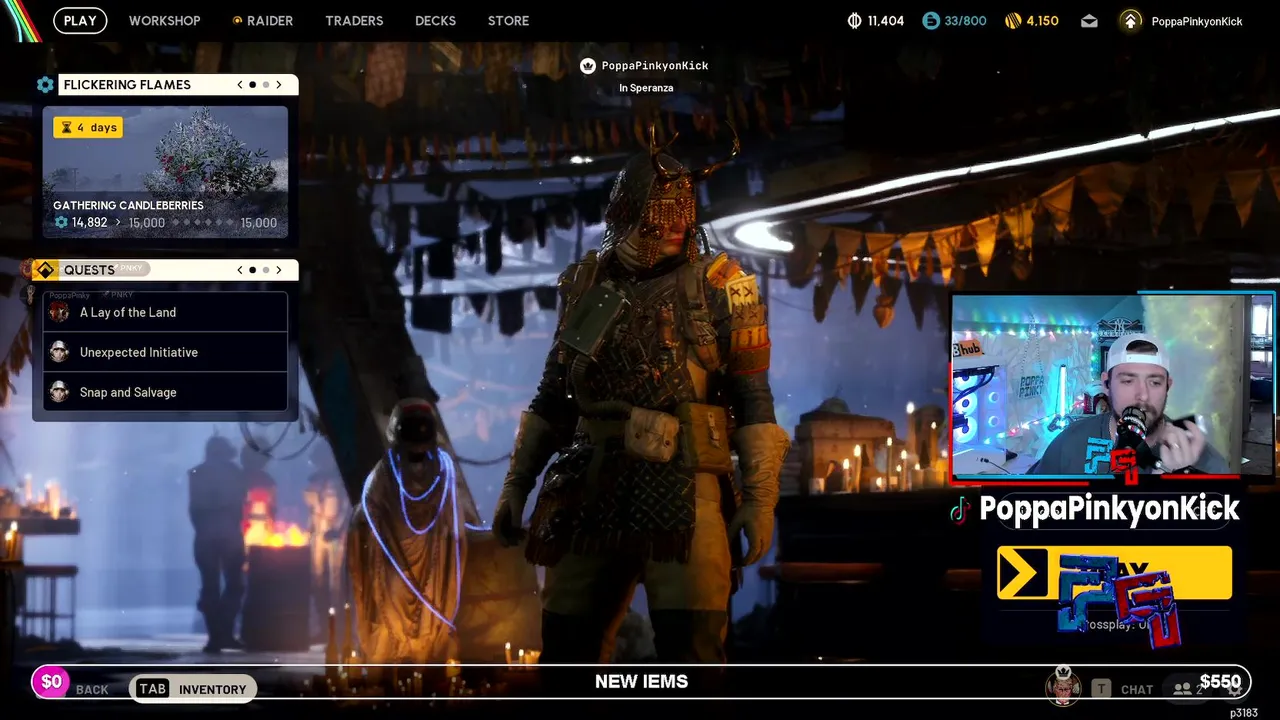Click the PoppaPinkyonKick nameplate above the character

pos(655,66)
